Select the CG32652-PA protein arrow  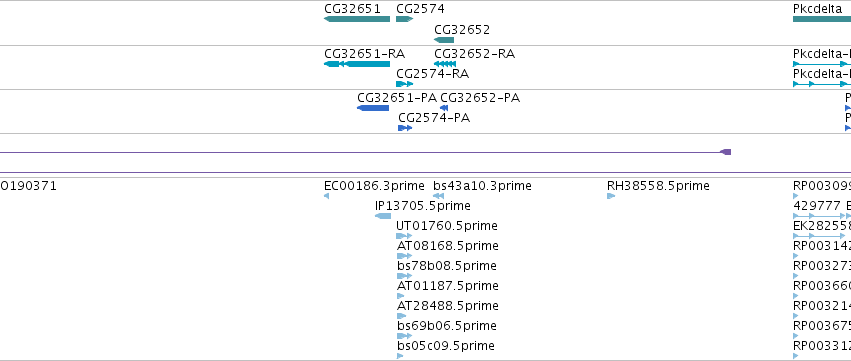tap(444, 108)
